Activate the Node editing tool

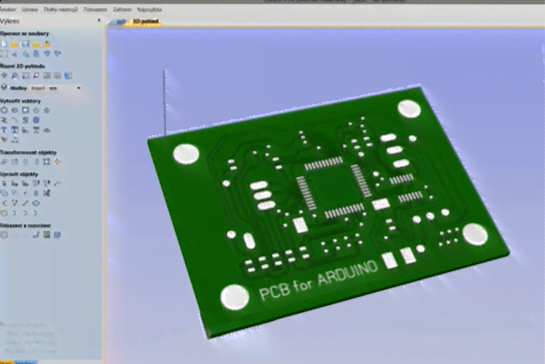(15, 183)
